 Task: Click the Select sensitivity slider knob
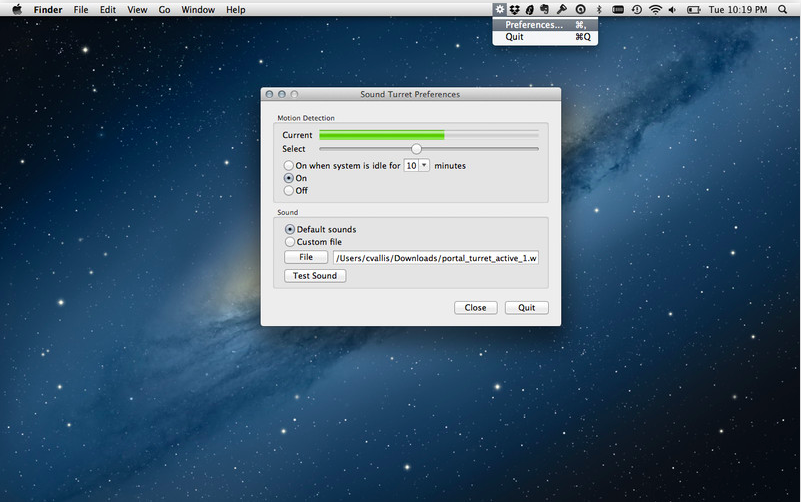coord(416,149)
